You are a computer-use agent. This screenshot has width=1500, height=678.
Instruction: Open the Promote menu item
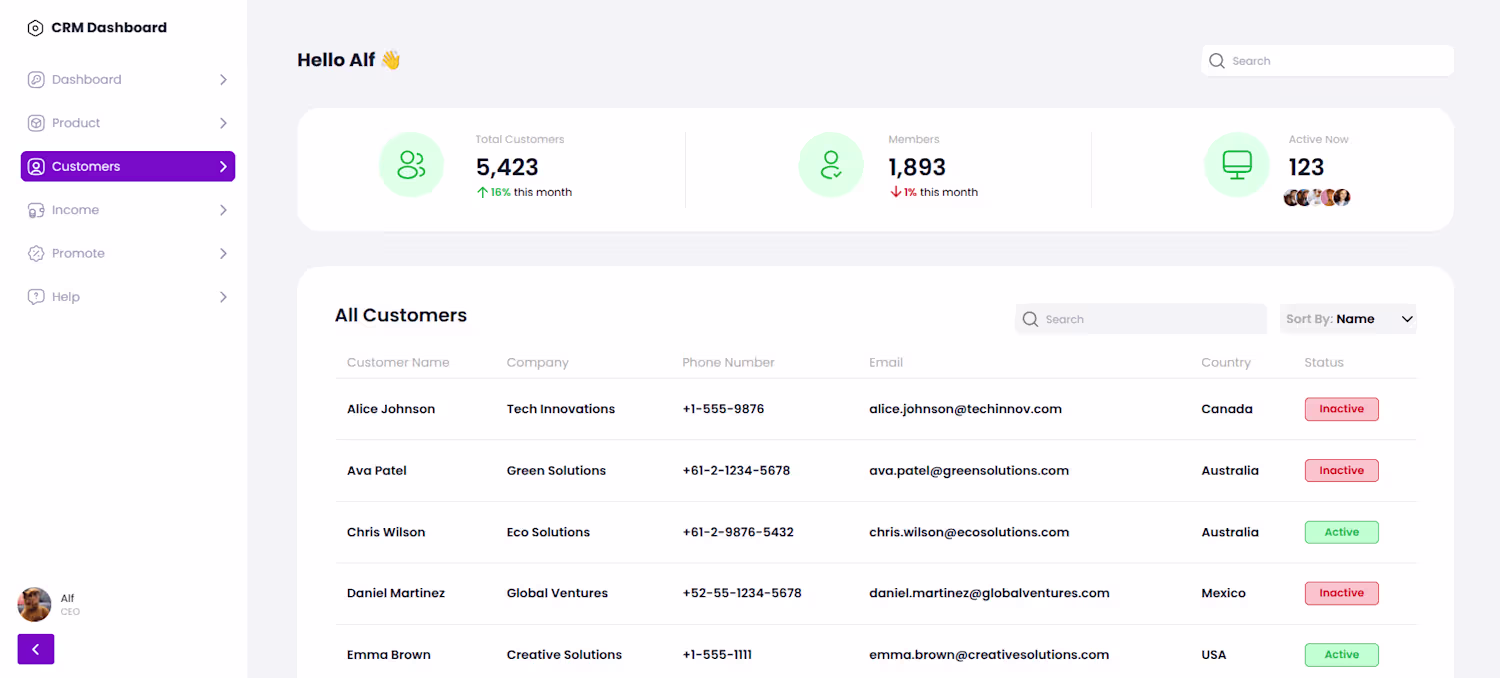coord(128,254)
